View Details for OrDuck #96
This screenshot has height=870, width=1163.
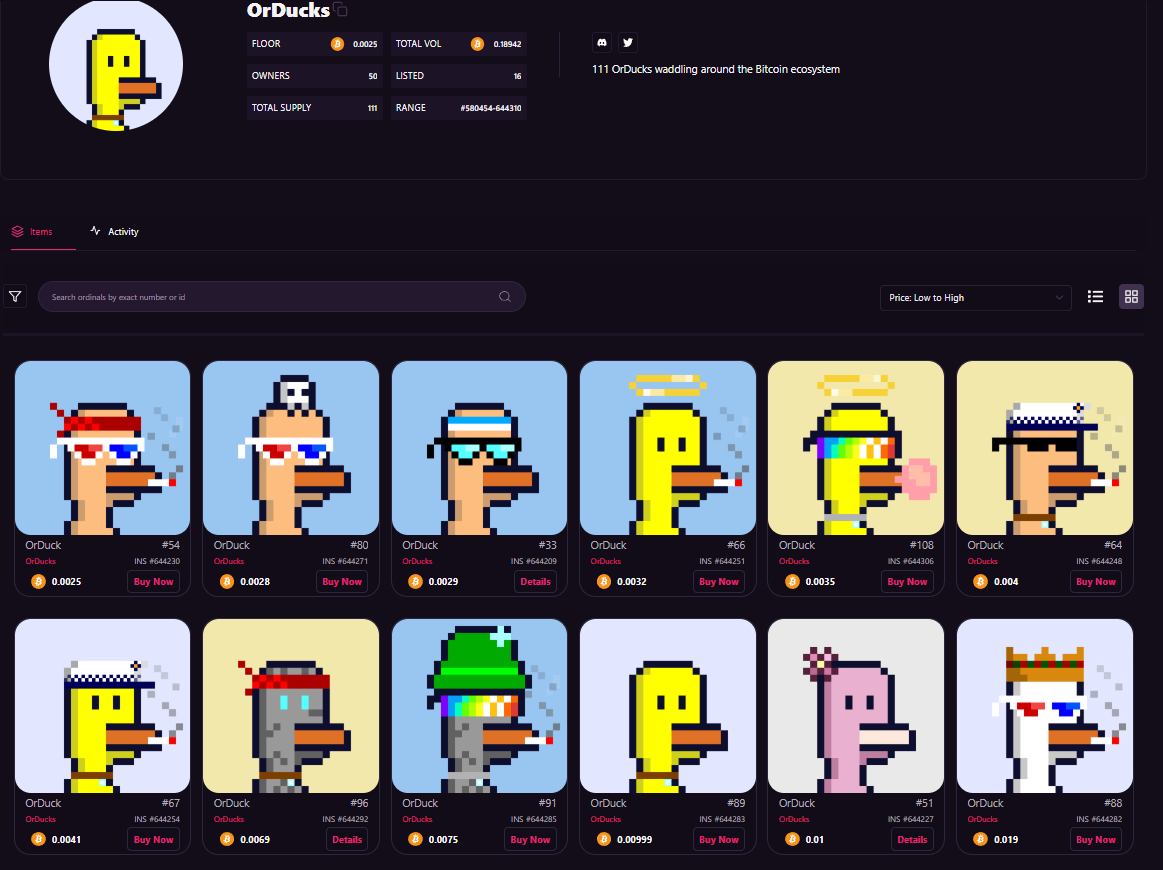click(x=347, y=840)
